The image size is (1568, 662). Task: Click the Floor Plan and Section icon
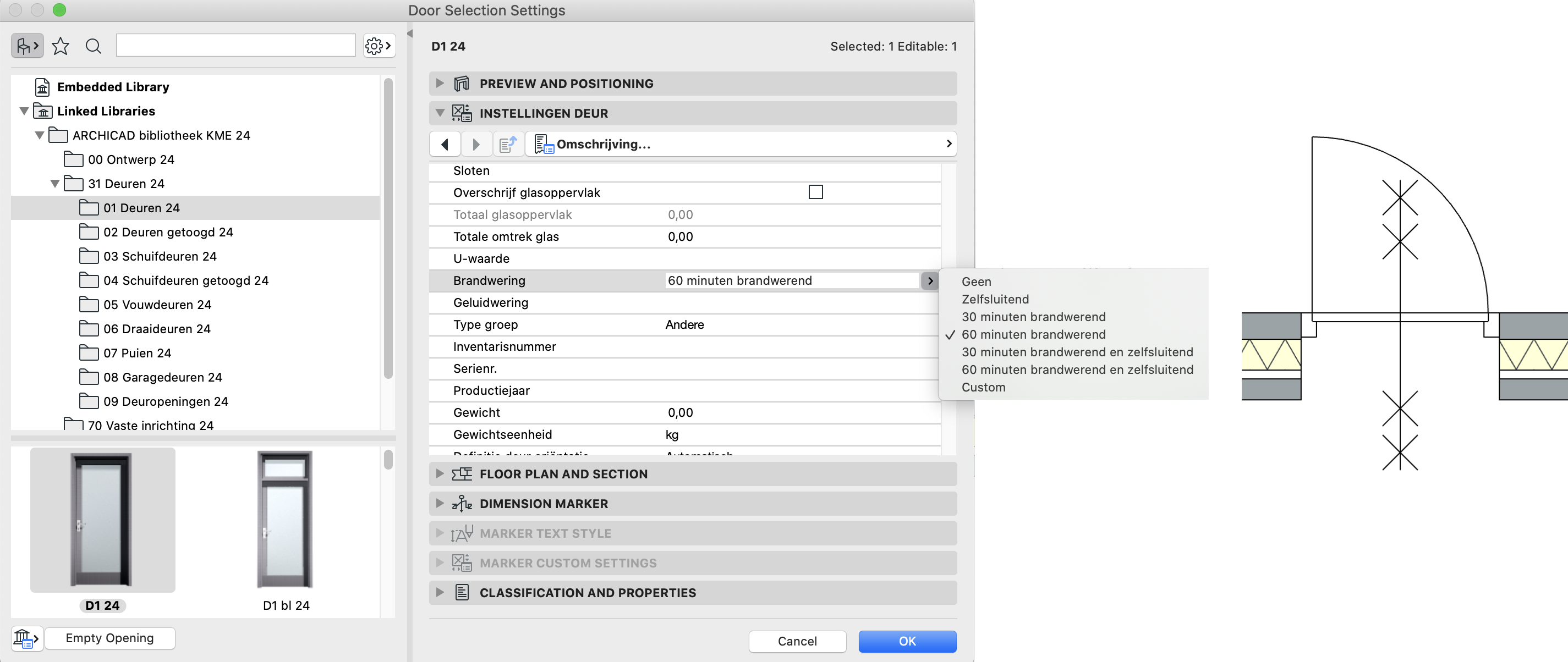462,474
